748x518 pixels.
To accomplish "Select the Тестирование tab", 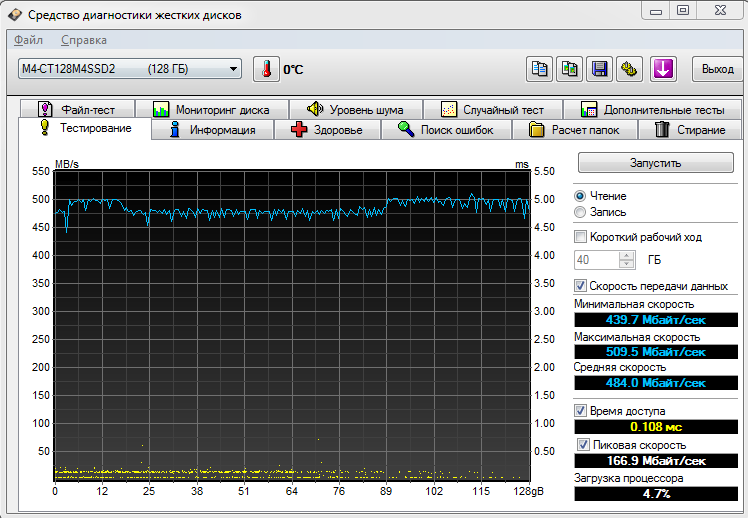I will pos(85,128).
